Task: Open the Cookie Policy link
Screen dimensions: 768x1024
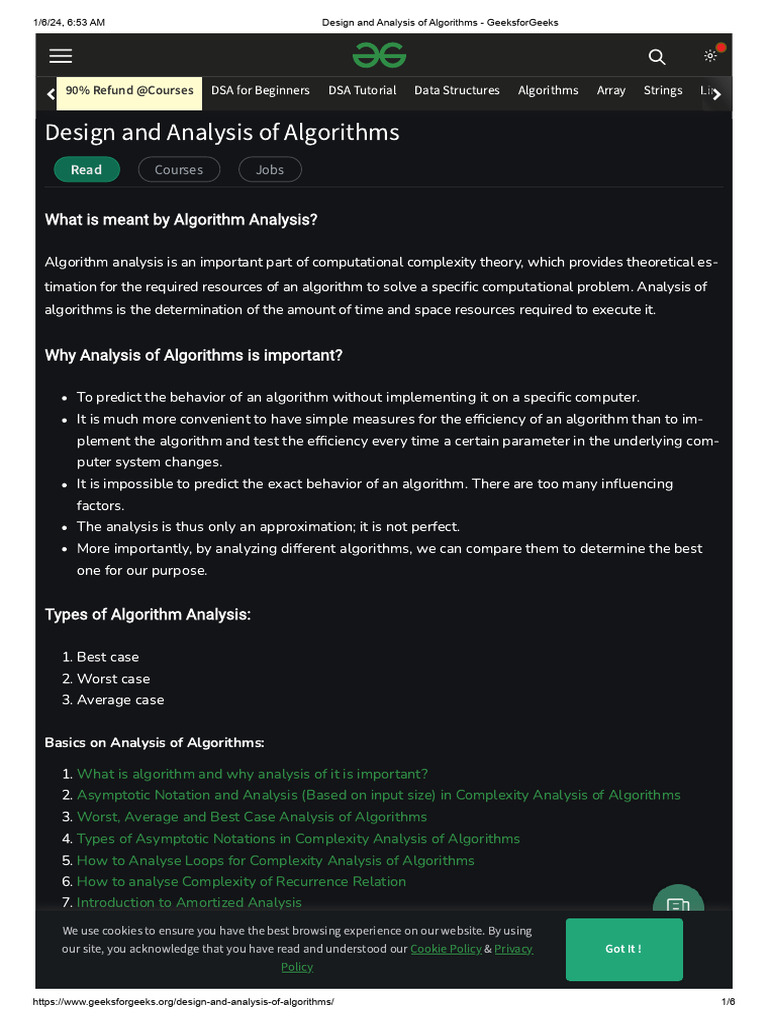Action: click(446, 948)
